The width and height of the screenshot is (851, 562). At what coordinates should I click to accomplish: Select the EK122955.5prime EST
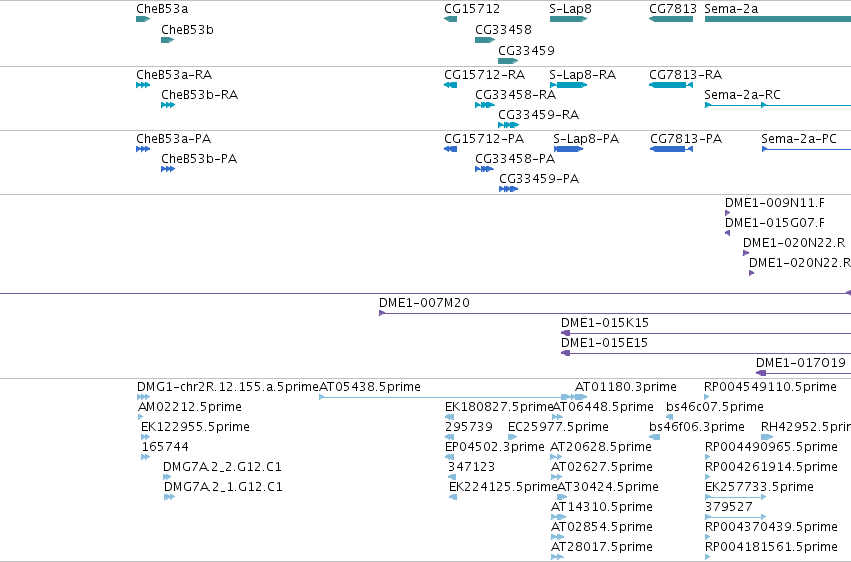click(x=145, y=438)
